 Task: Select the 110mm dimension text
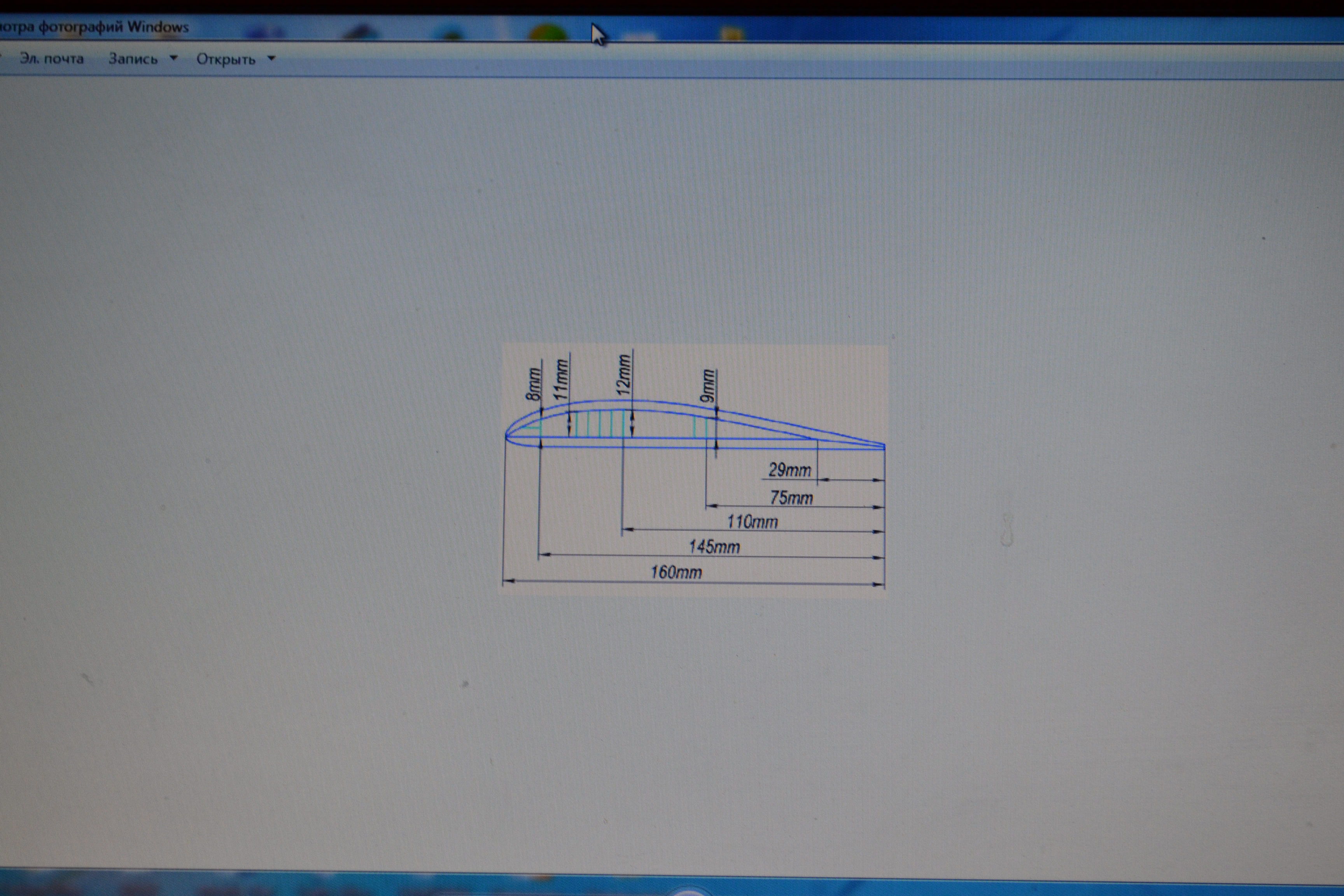752,522
